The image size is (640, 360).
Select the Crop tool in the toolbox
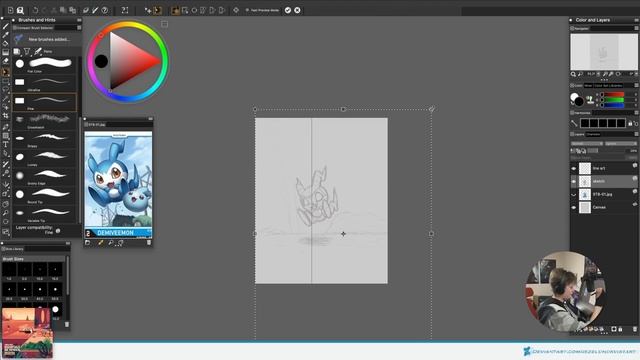click(5, 116)
